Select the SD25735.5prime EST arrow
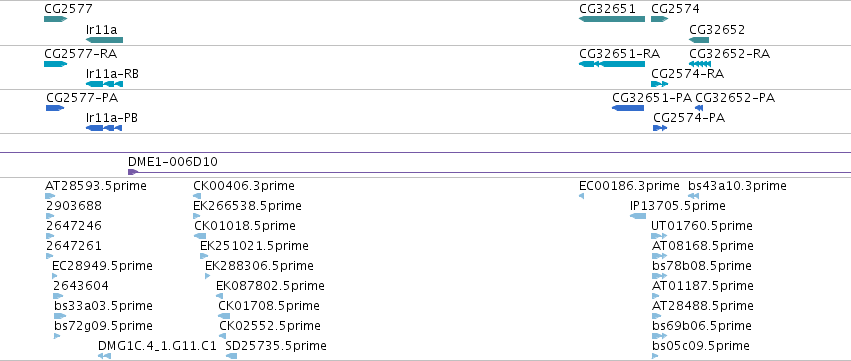The image size is (851, 361). click(232, 356)
